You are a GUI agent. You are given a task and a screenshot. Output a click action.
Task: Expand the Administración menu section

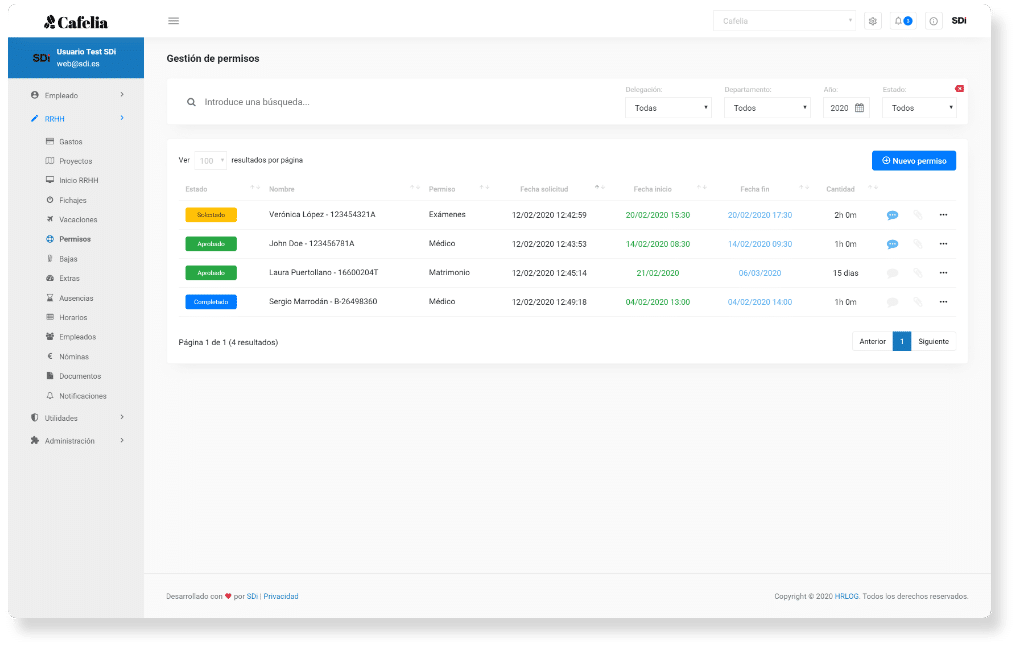pyautogui.click(x=77, y=441)
